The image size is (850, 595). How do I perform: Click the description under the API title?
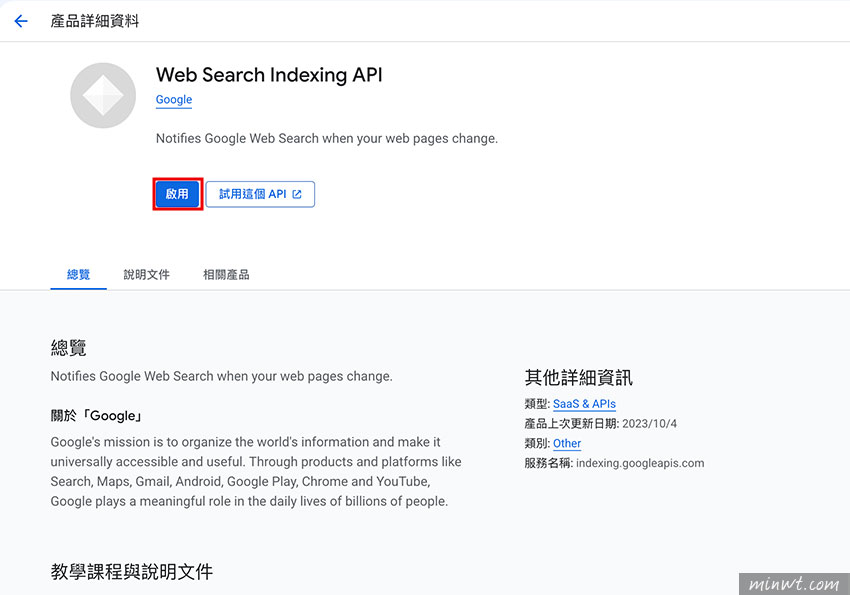(x=327, y=139)
